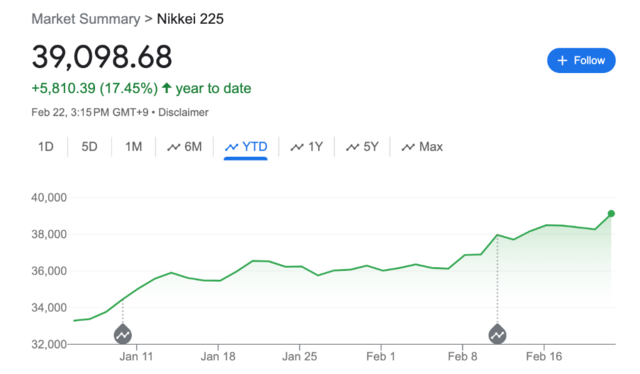Click the plus icon in Follow button
Viewport: 640px width, 374px height.
tap(562, 60)
